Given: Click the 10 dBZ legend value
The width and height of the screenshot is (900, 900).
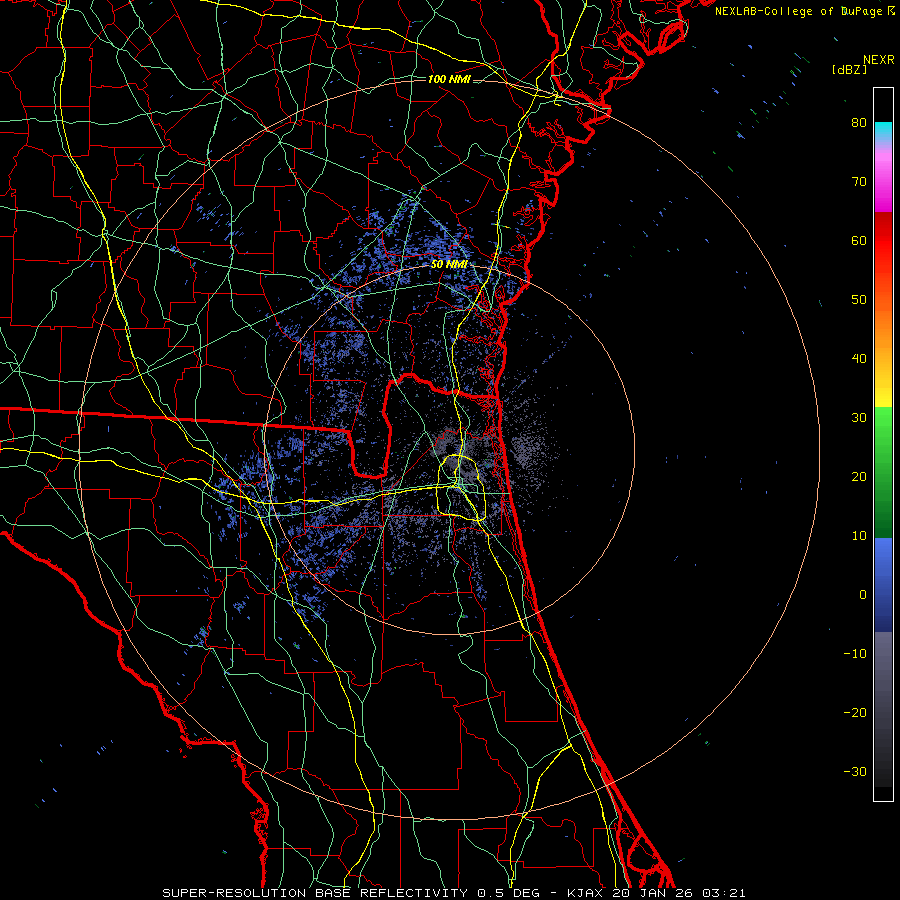Looking at the screenshot, I should tap(859, 536).
